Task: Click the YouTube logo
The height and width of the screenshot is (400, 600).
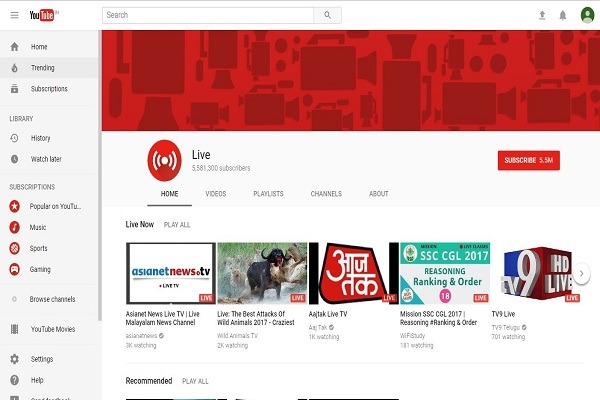Action: [42, 15]
